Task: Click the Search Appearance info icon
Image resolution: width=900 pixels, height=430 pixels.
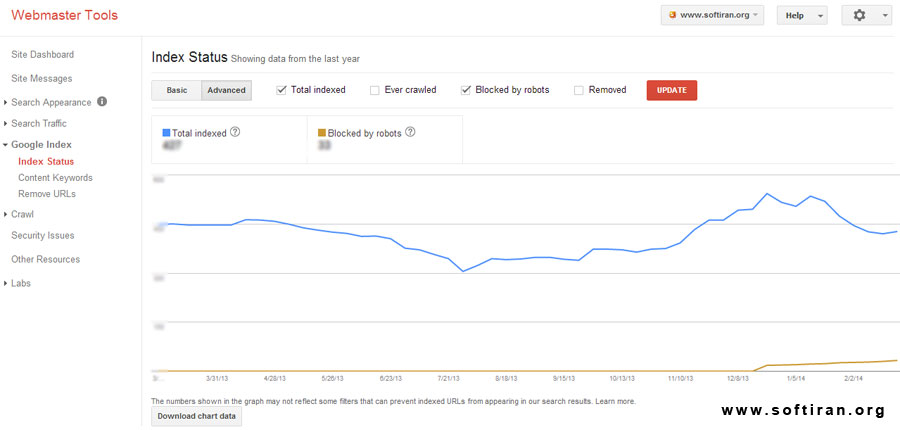Action: click(x=102, y=102)
